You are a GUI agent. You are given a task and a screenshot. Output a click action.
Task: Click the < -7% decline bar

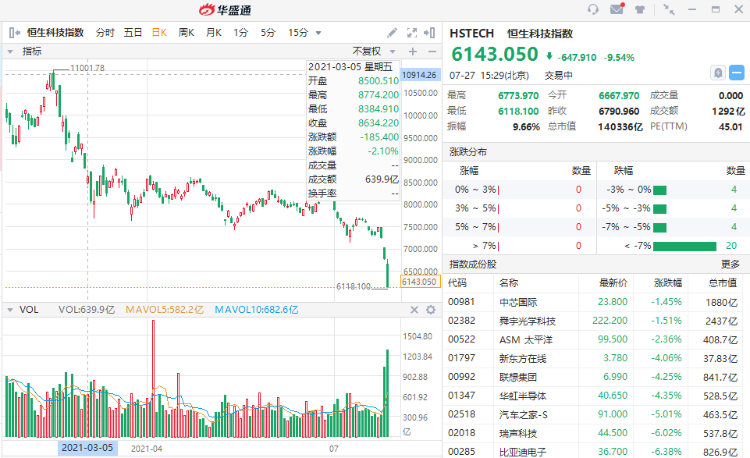[684, 246]
